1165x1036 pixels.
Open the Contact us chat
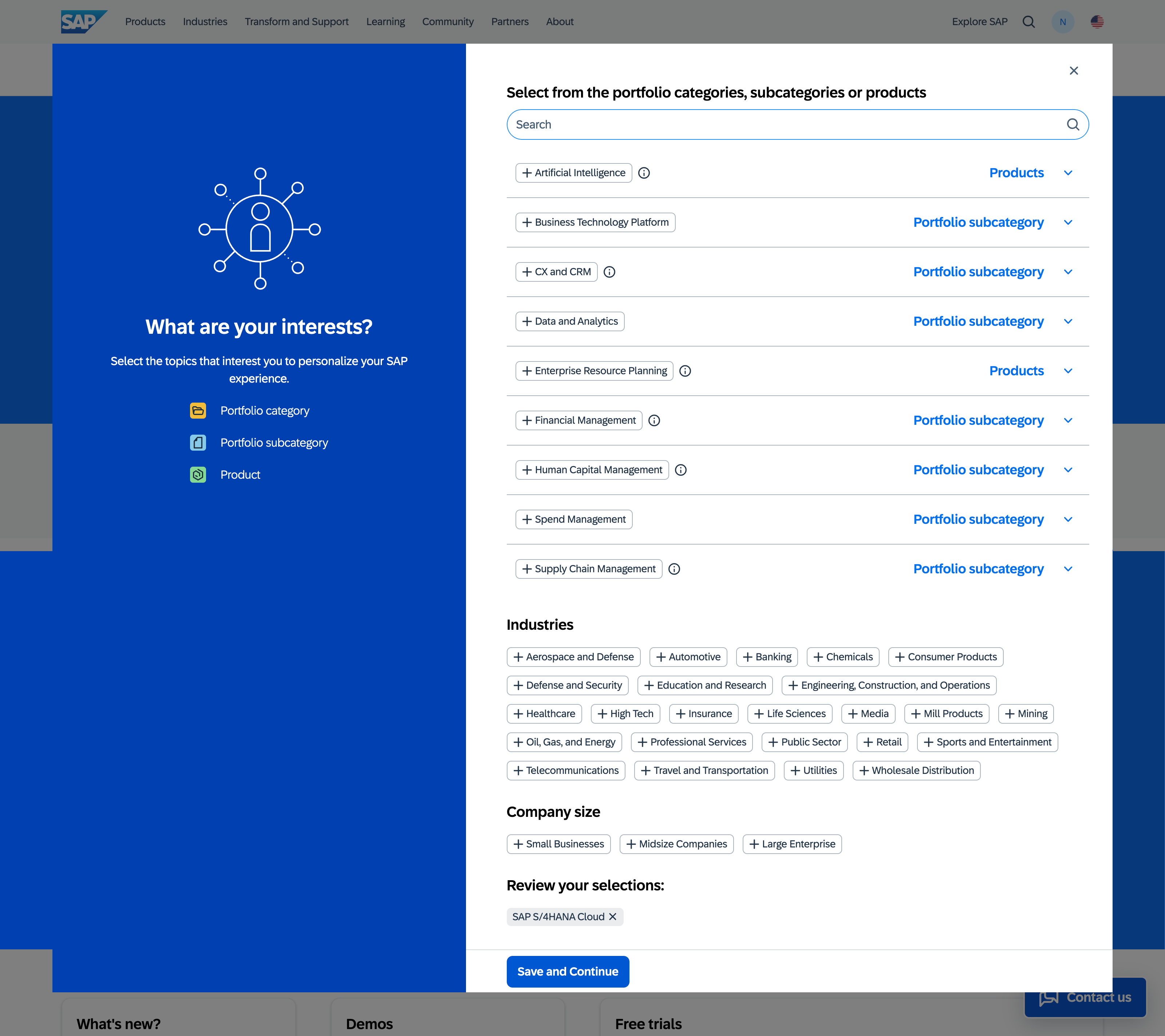pyautogui.click(x=1085, y=997)
